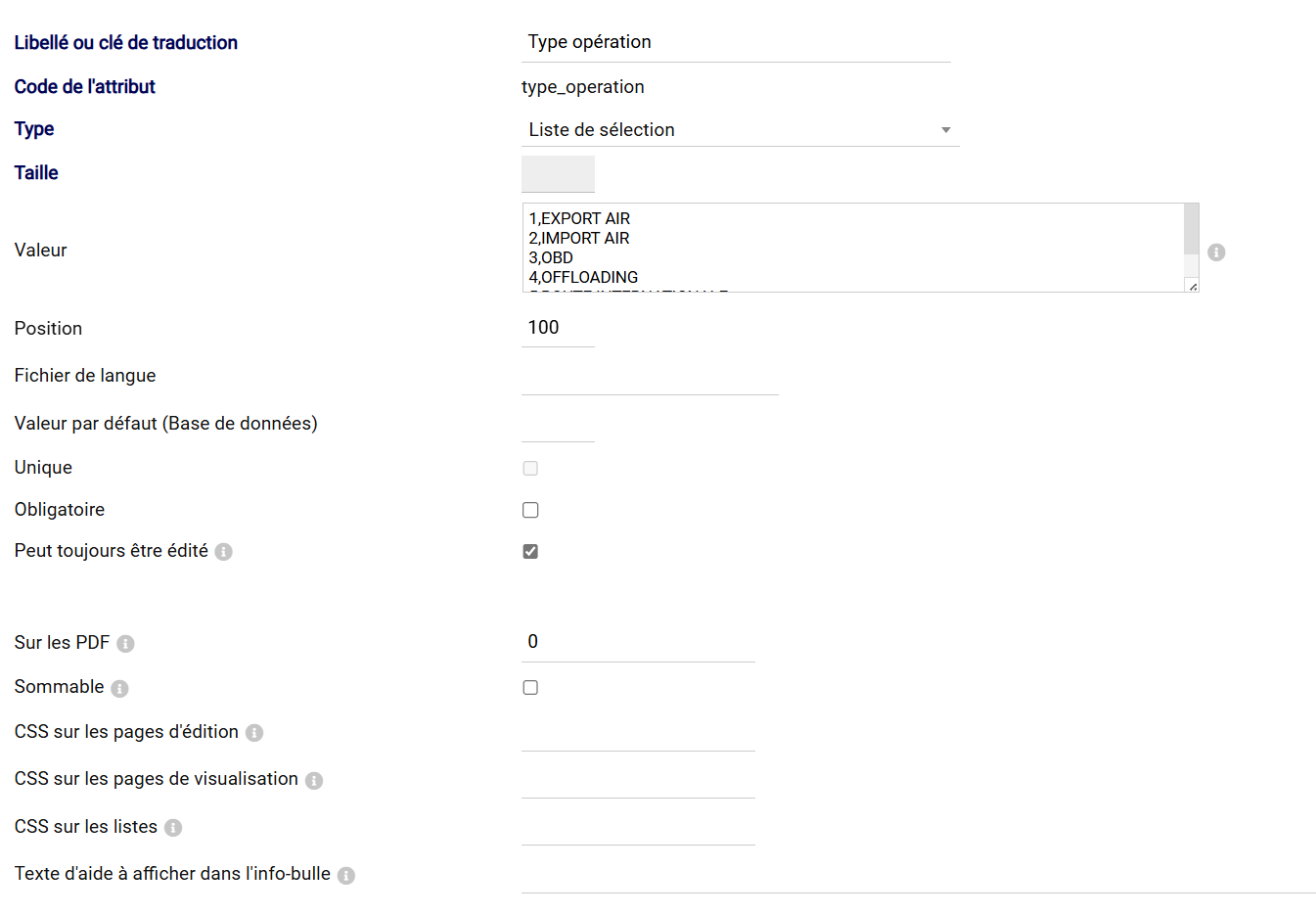Click the Libellé field containing Type opération
The image size is (1316, 915).
pyautogui.click(x=736, y=42)
